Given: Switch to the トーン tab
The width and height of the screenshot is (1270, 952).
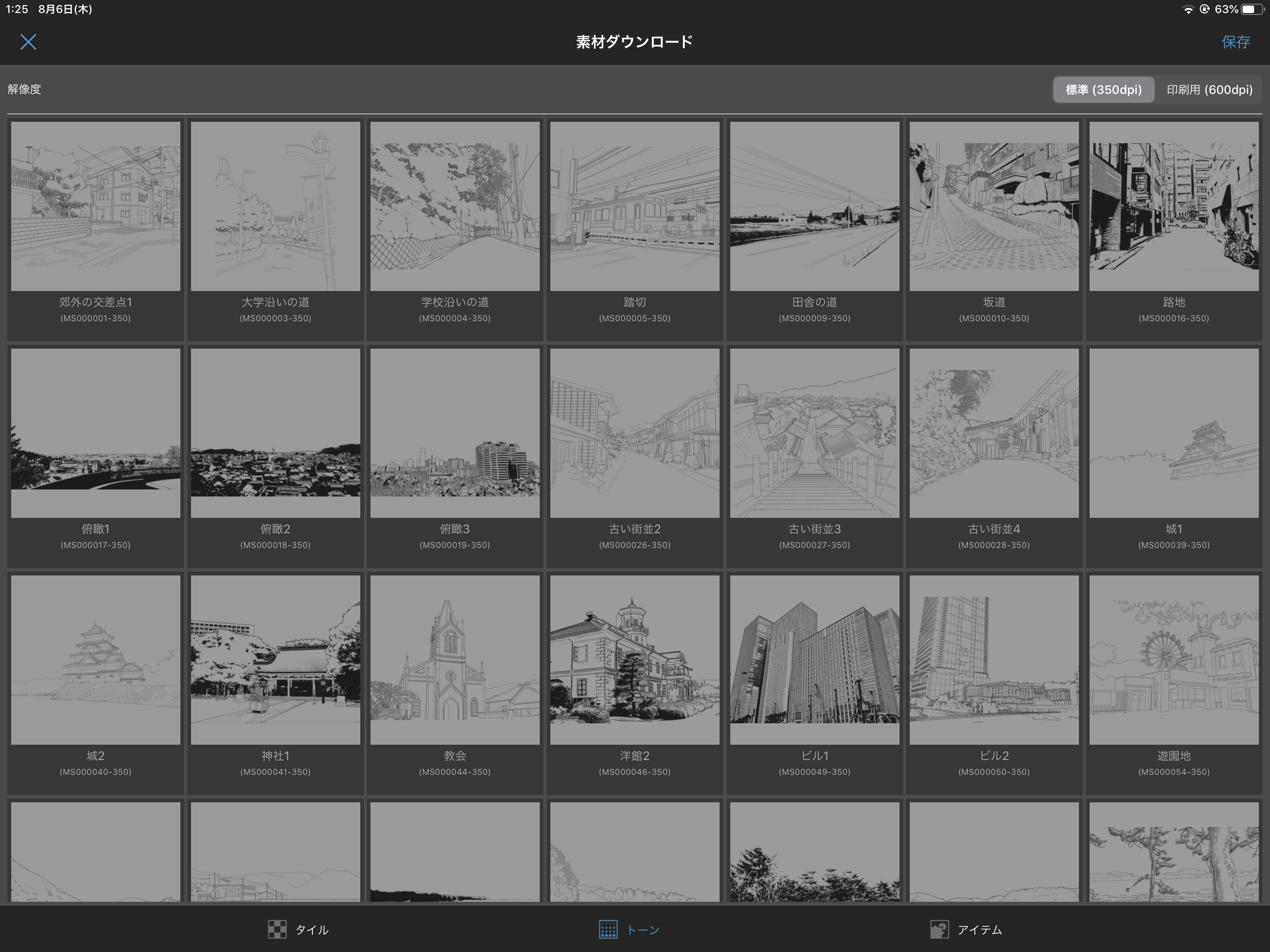Looking at the screenshot, I should [x=629, y=930].
